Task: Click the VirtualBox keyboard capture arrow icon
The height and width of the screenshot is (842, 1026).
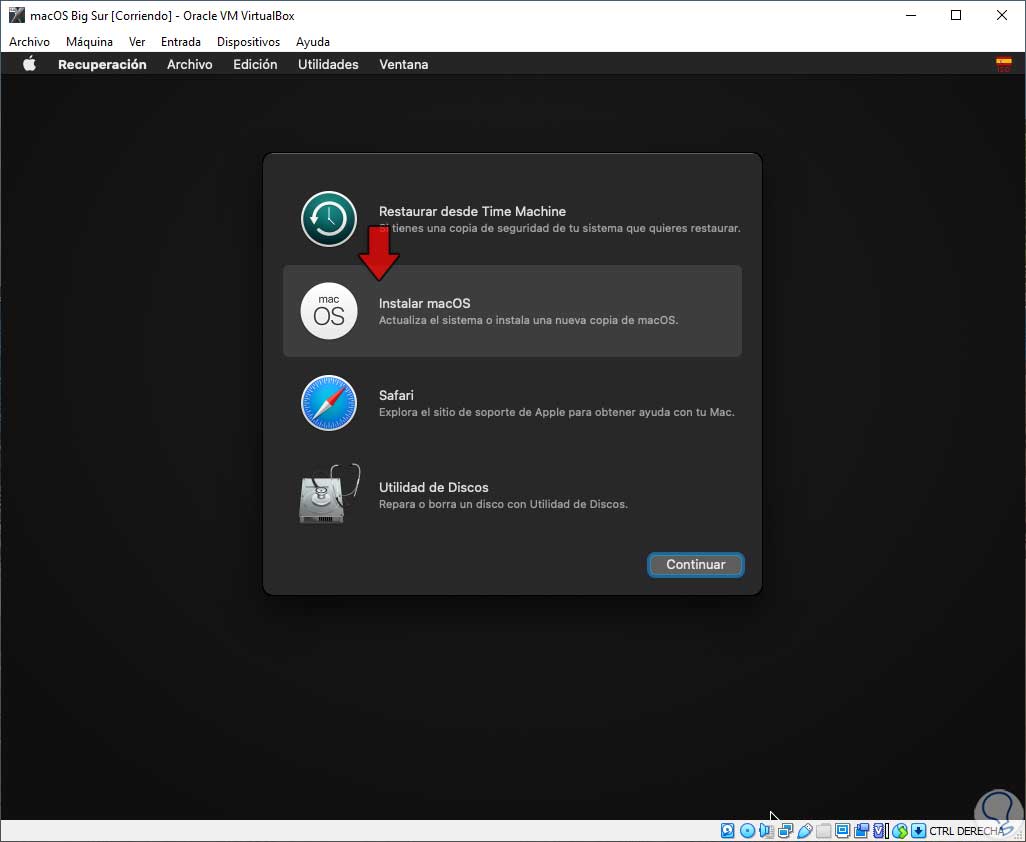Action: (918, 831)
